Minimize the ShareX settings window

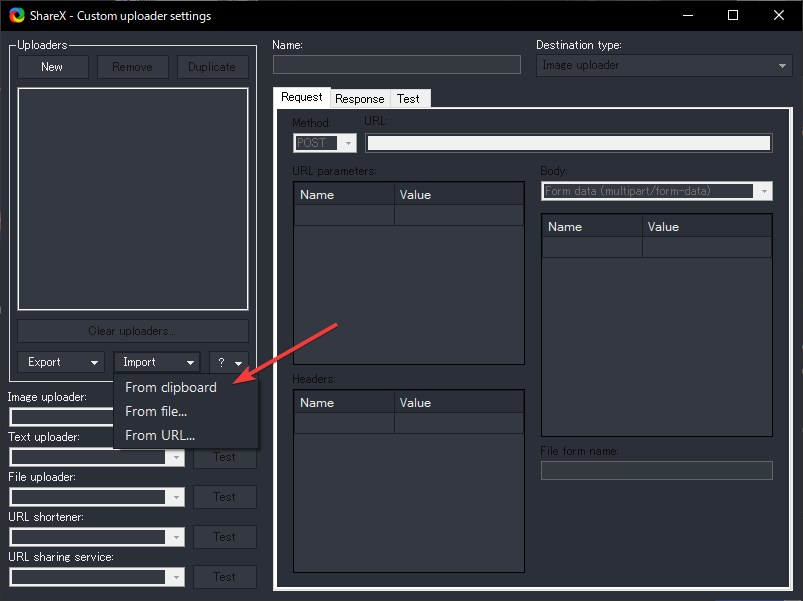pos(688,15)
